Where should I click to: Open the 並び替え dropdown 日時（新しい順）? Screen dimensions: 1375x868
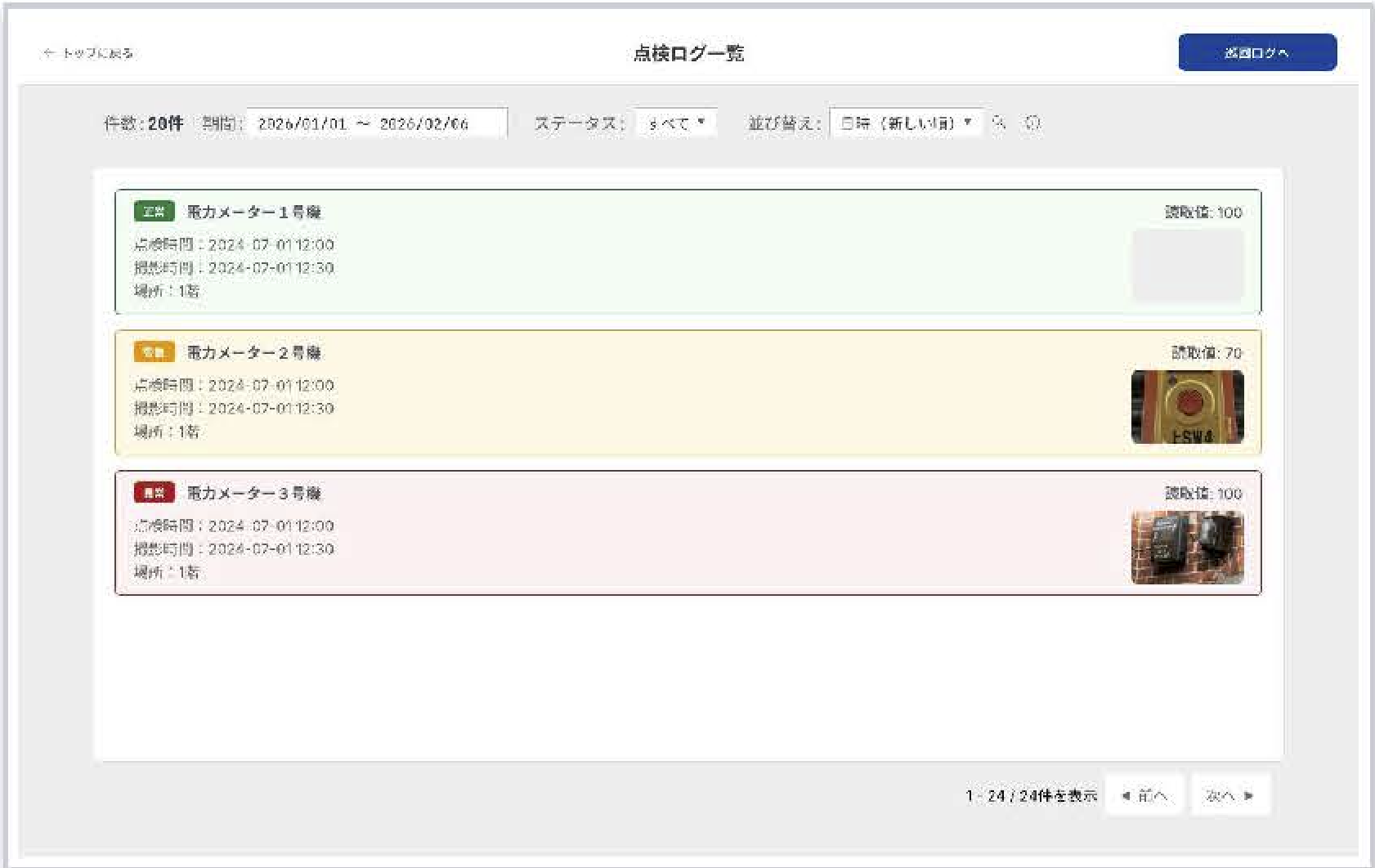tap(906, 123)
